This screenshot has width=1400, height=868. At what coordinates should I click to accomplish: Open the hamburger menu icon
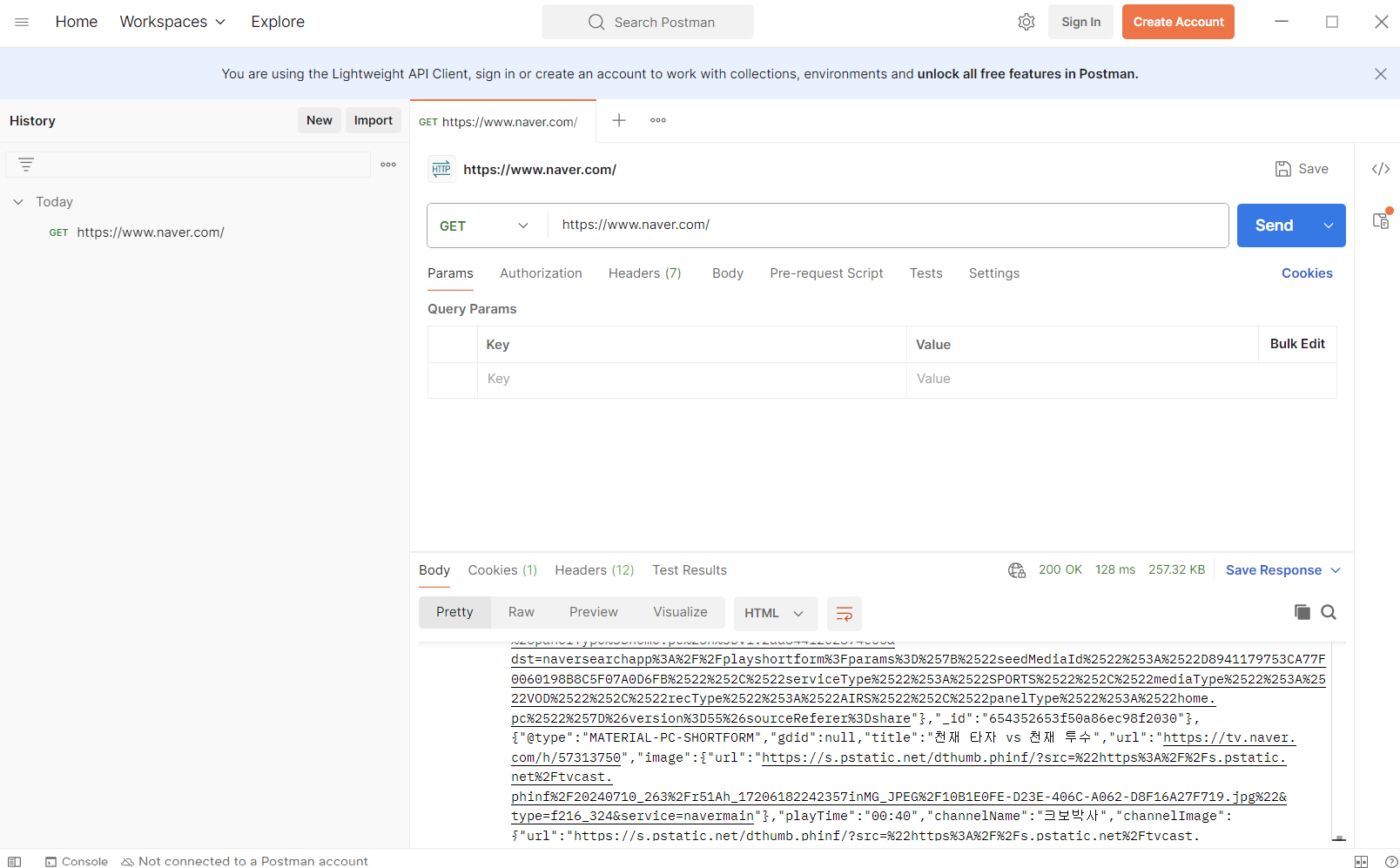tap(22, 22)
